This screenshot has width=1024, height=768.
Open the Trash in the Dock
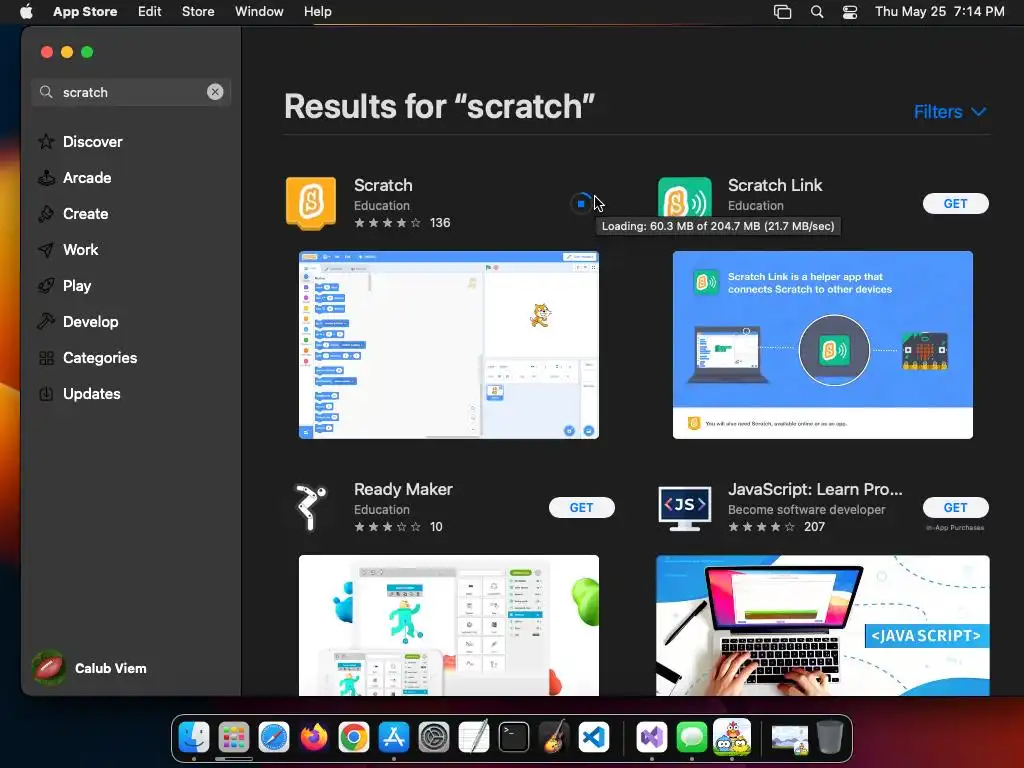[829, 737]
